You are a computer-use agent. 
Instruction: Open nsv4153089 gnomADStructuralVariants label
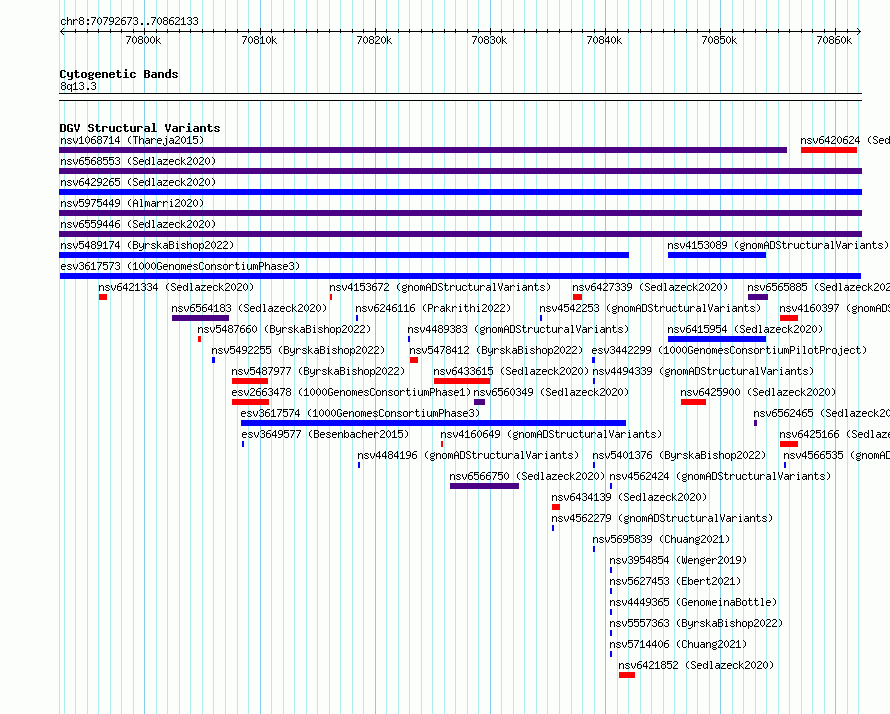pos(778,245)
